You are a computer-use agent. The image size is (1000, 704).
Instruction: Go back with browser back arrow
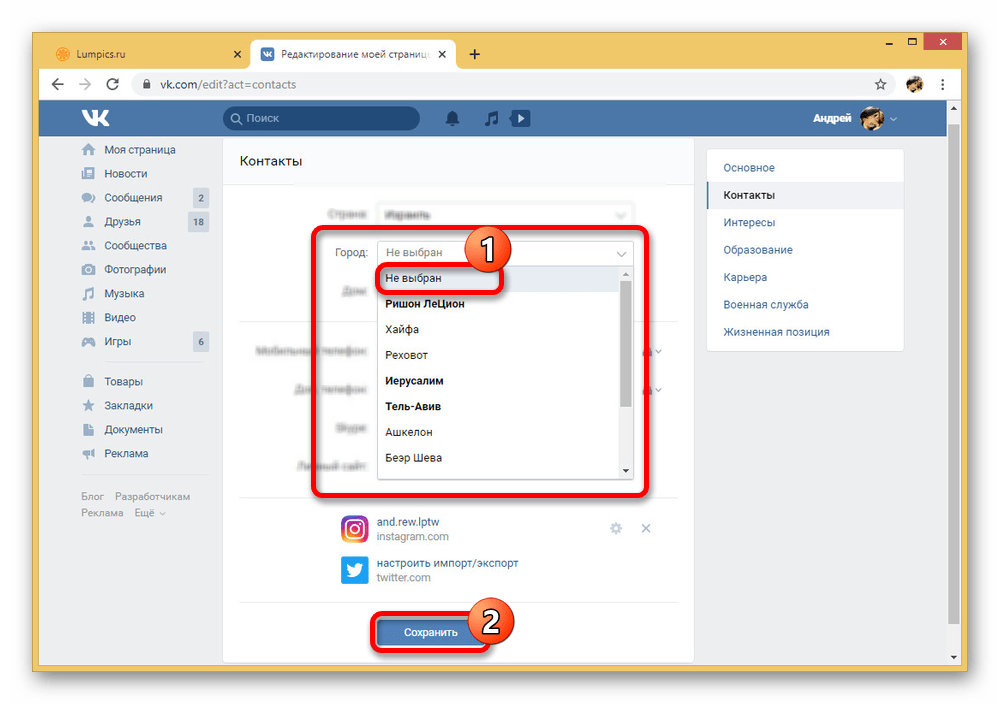[58, 84]
